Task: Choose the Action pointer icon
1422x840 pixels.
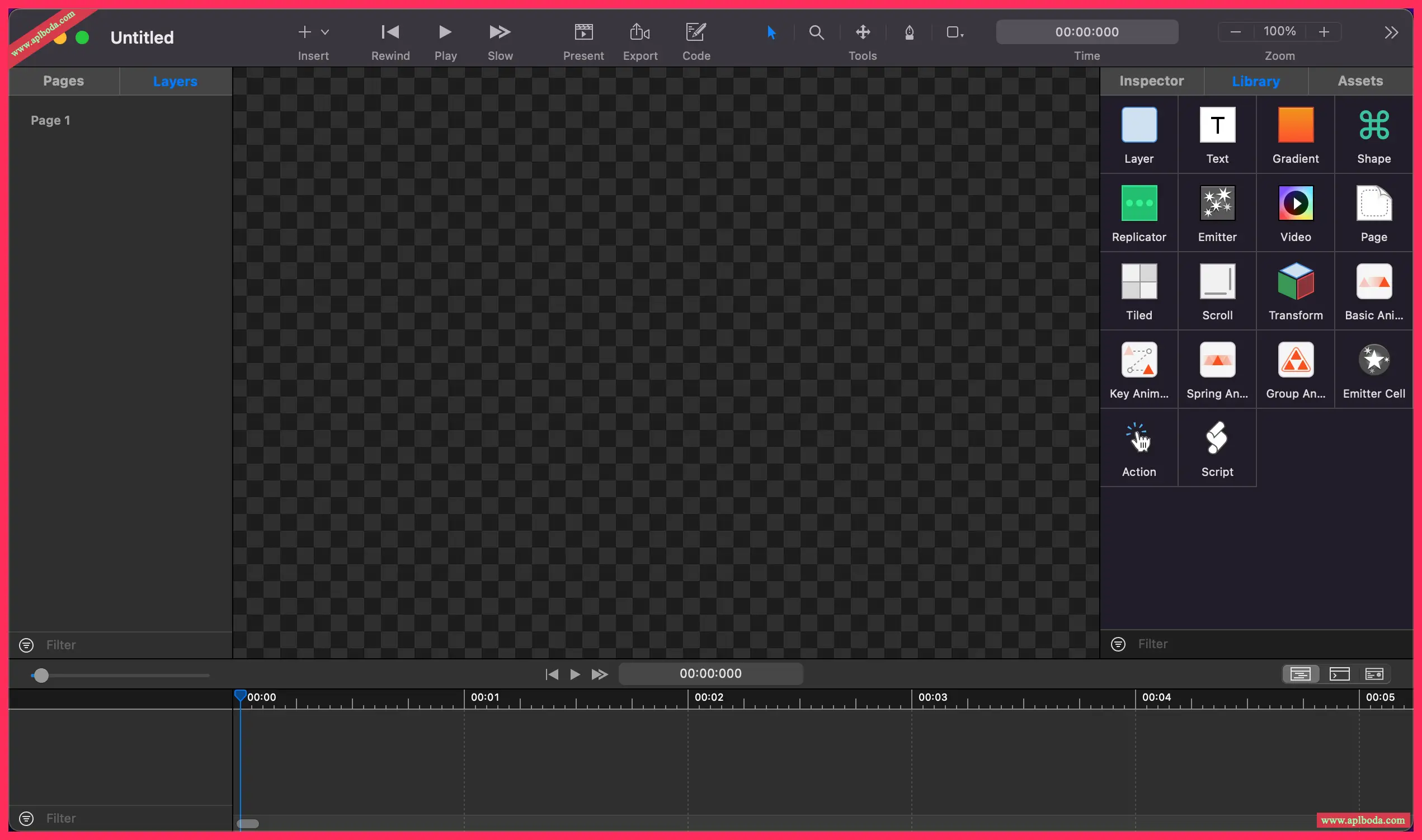Action: (x=1138, y=438)
